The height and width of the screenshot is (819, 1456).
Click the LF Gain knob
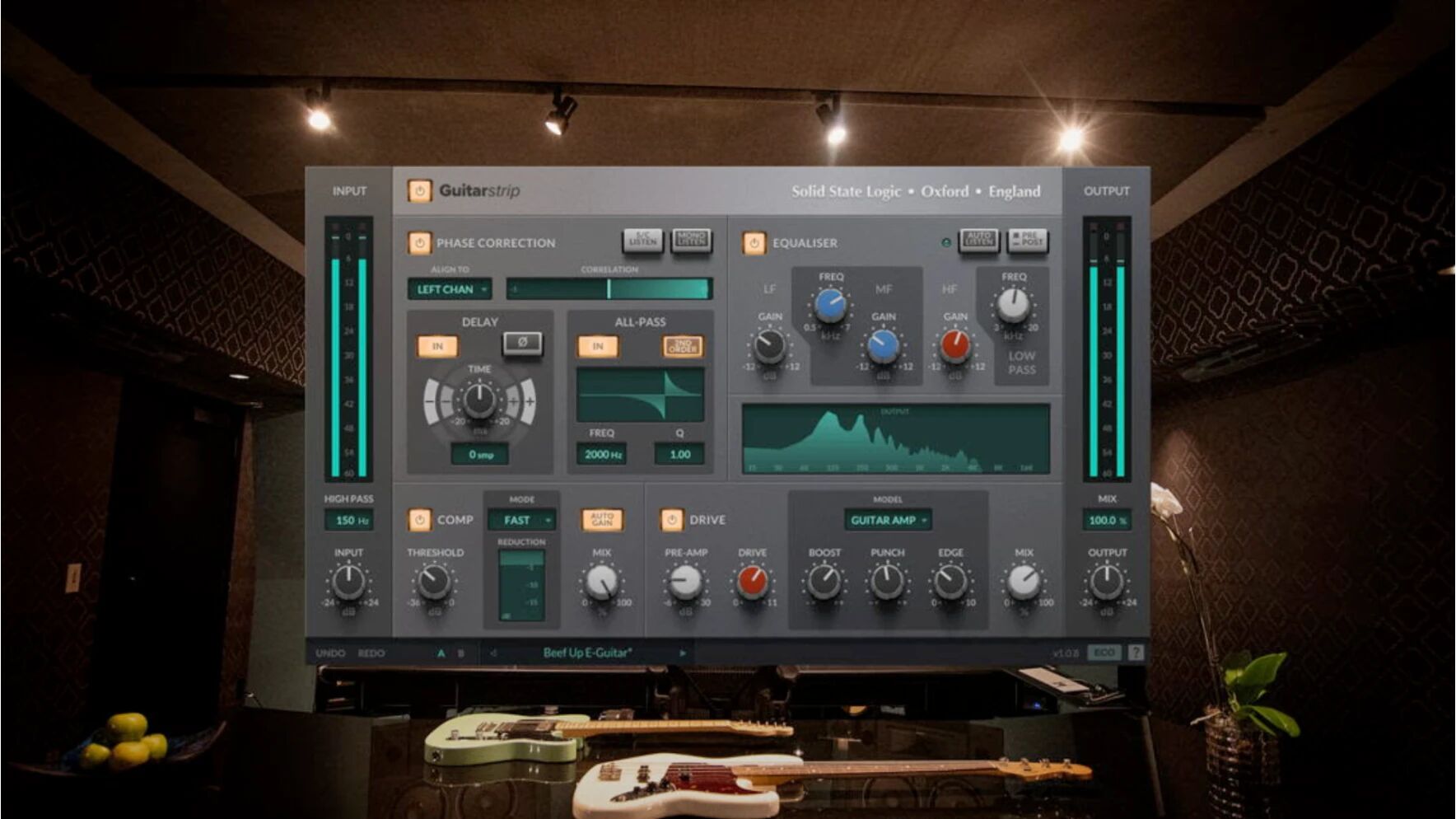(x=769, y=346)
